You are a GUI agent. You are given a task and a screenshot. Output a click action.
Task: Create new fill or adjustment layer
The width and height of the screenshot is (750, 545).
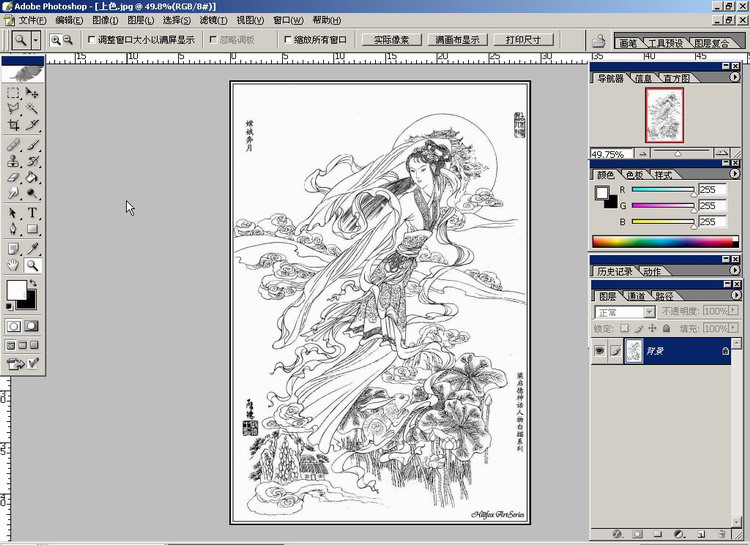coord(679,534)
